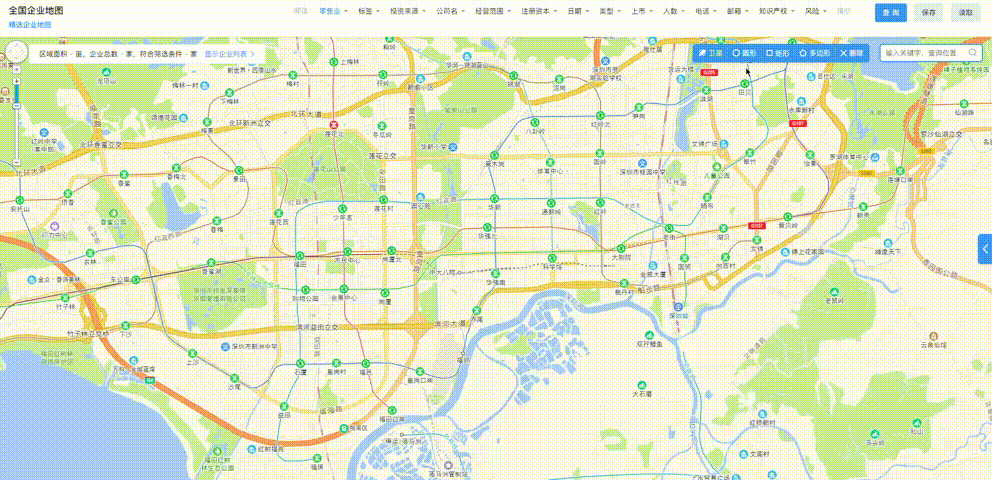Open the 显示企业列表 link
This screenshot has height=480, width=992.
click(229, 54)
